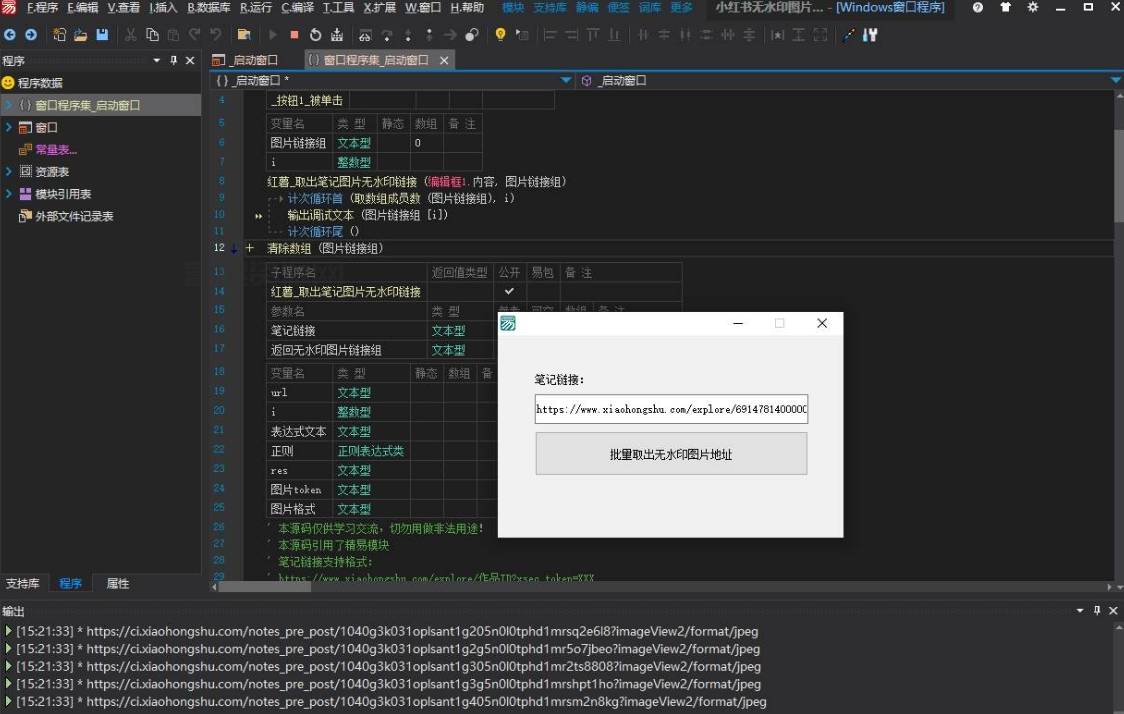Toggle the 公开 checkmark for 红薯_取出笔记图片无水印链接

(509, 291)
